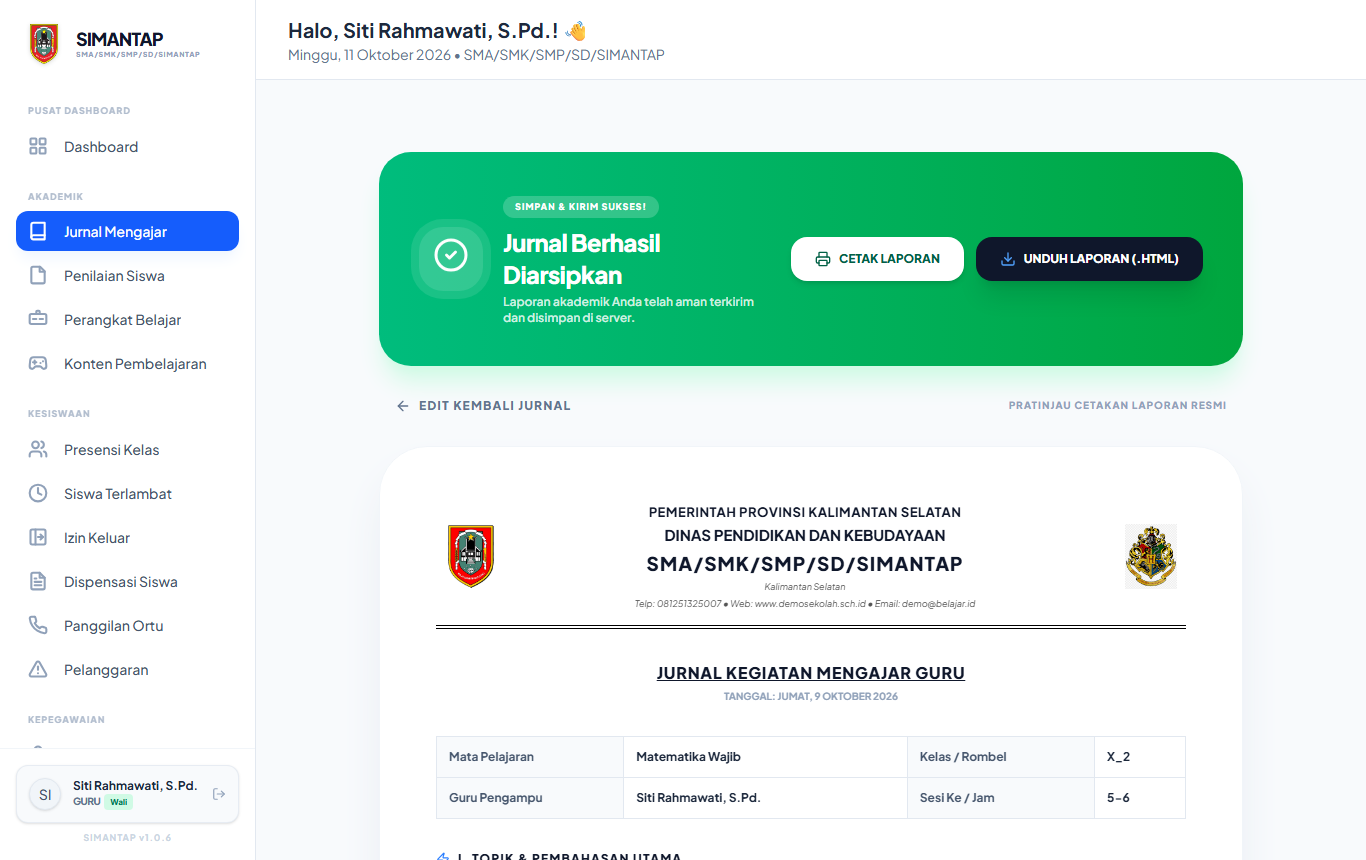
Task: Click the Dashboard grid icon
Action: 38,147
